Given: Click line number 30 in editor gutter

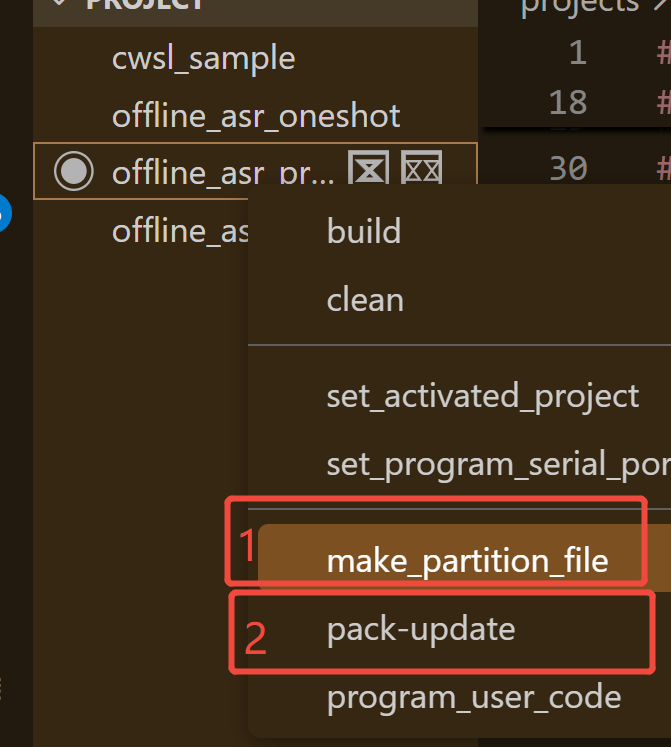Looking at the screenshot, I should pos(568,168).
